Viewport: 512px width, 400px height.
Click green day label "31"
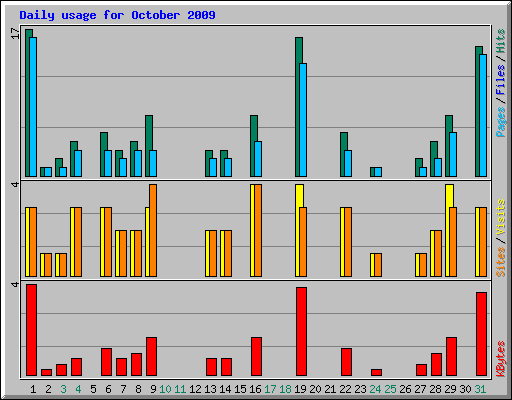tap(480, 389)
